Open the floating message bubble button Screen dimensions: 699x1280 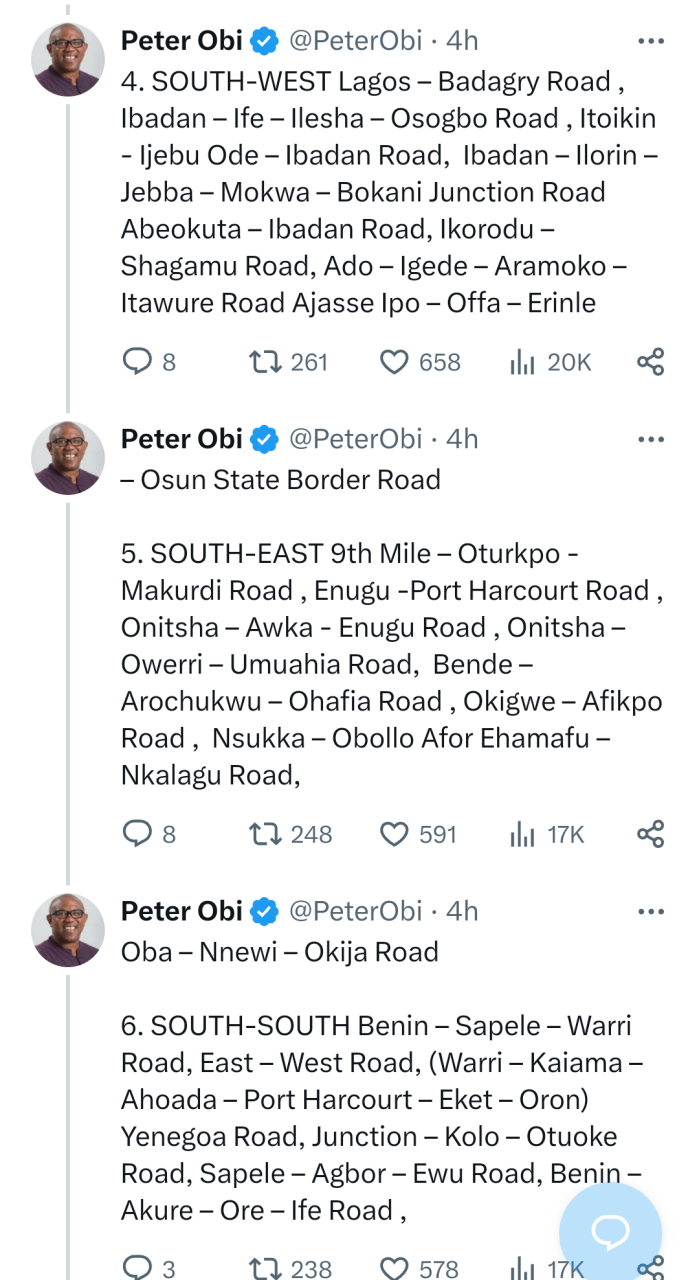pos(610,1231)
